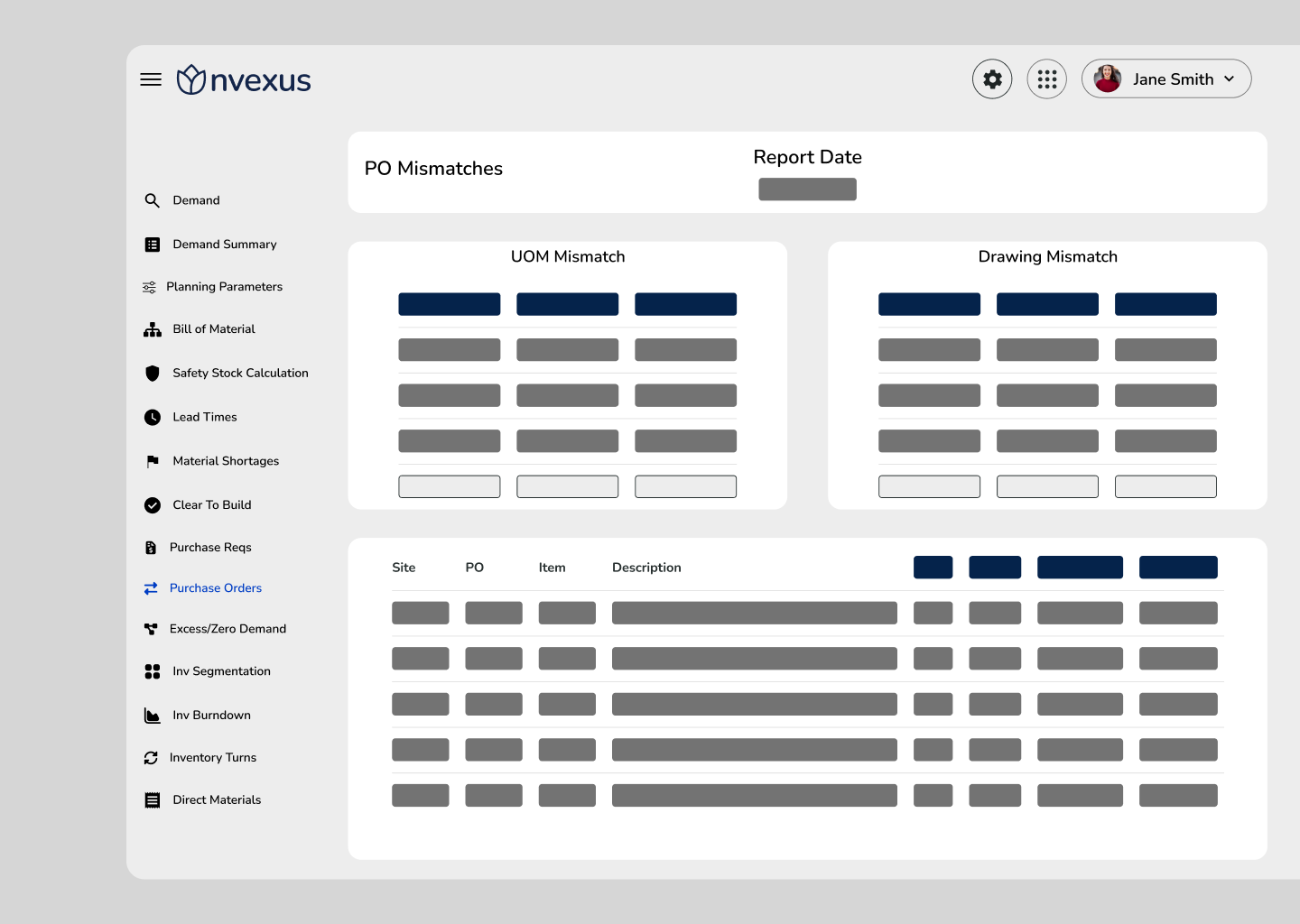This screenshot has width=1300, height=924.
Task: Click the Inv Burndown chart icon
Action: point(153,716)
